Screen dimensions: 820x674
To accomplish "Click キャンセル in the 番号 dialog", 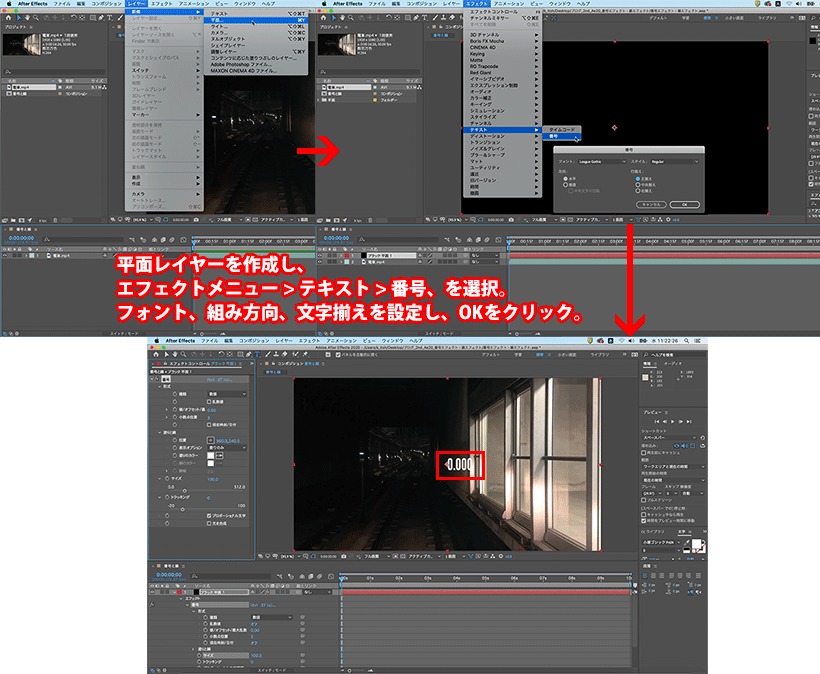I will point(651,204).
